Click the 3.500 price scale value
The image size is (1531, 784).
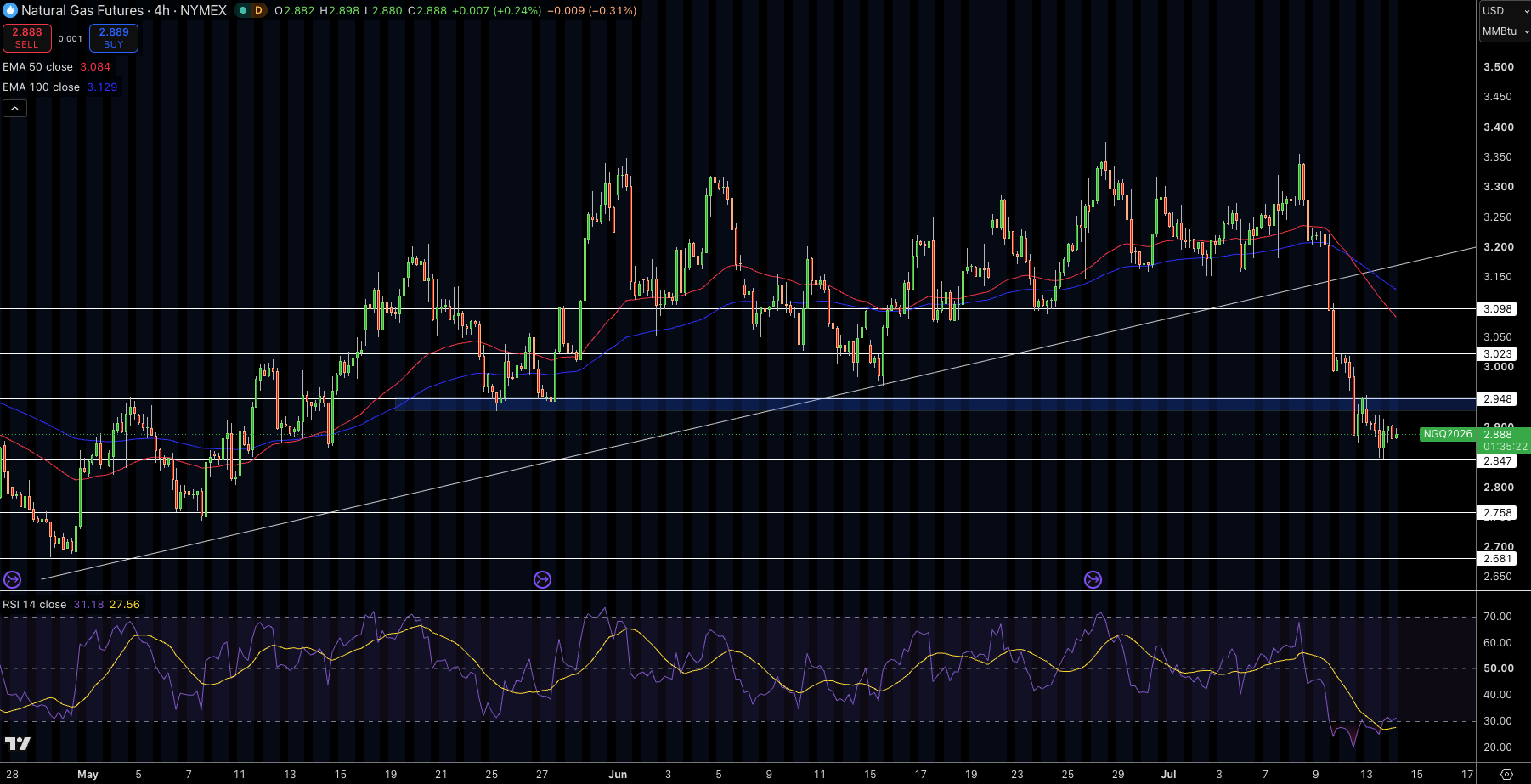click(x=1498, y=66)
